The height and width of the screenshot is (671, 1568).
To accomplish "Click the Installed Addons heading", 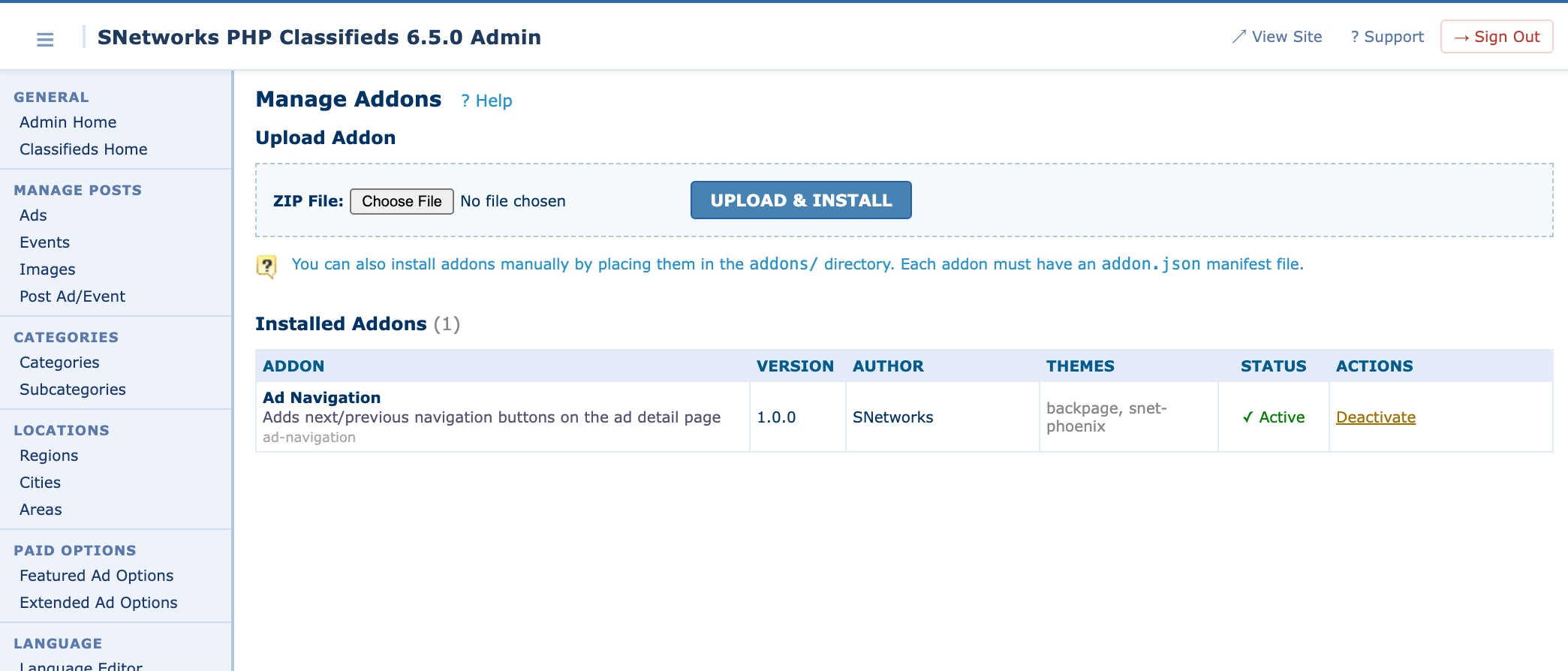I will coord(357,324).
